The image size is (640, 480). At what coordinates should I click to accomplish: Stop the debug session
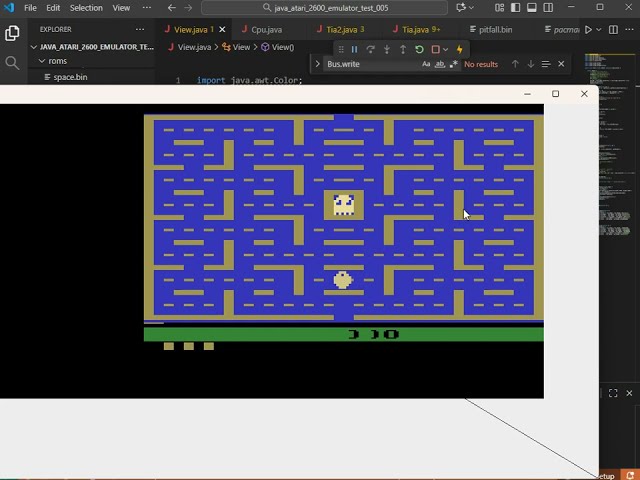coord(436,49)
